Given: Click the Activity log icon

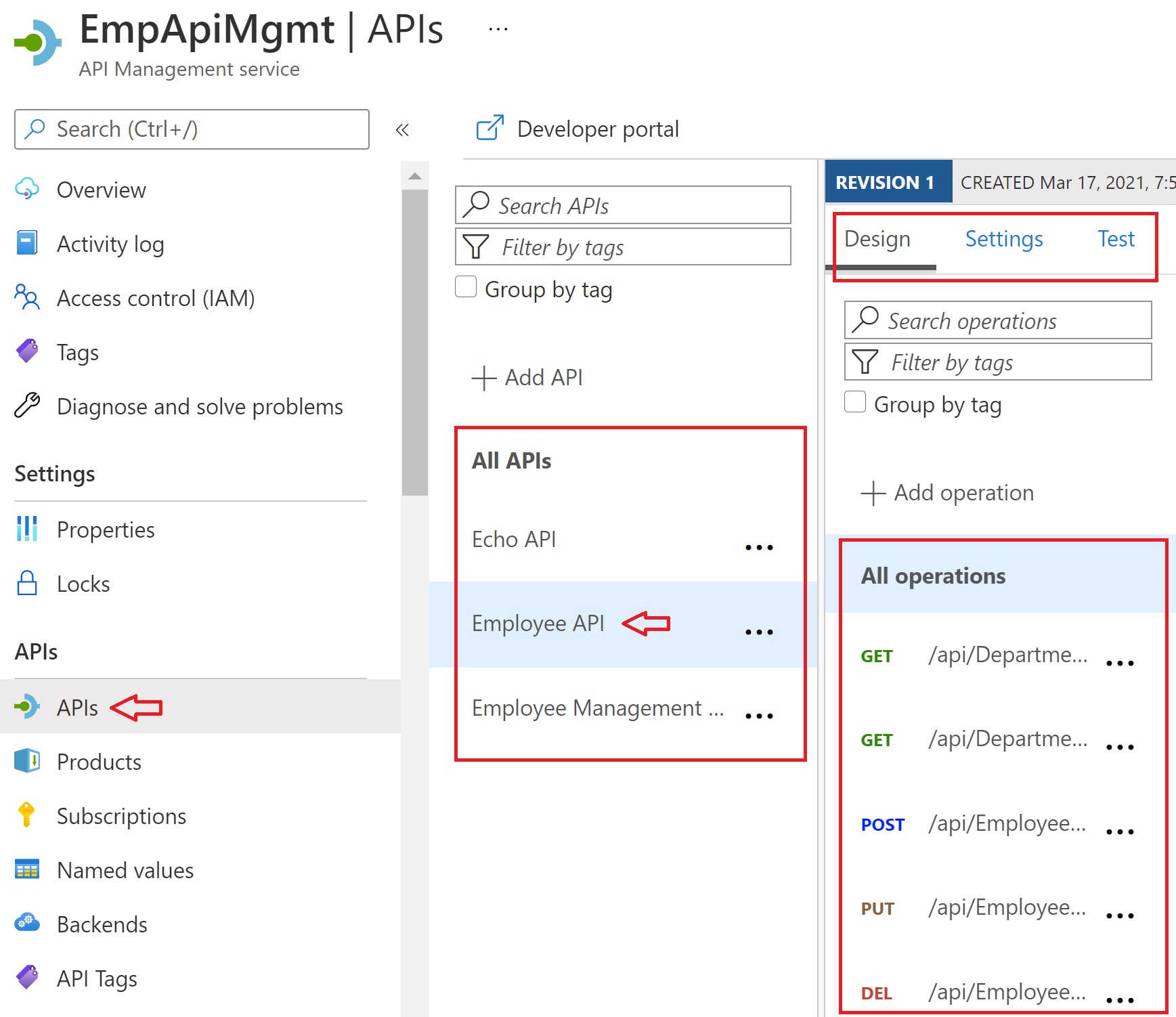Looking at the screenshot, I should [27, 243].
